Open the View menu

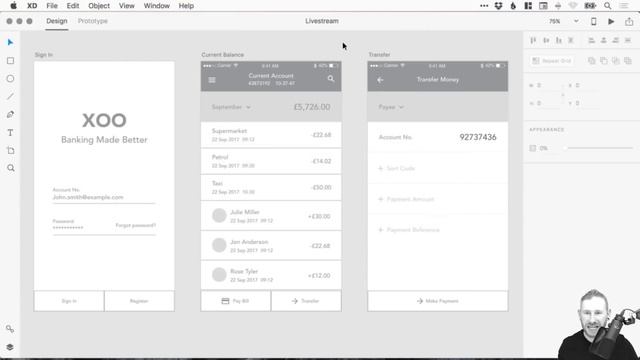click(127, 6)
